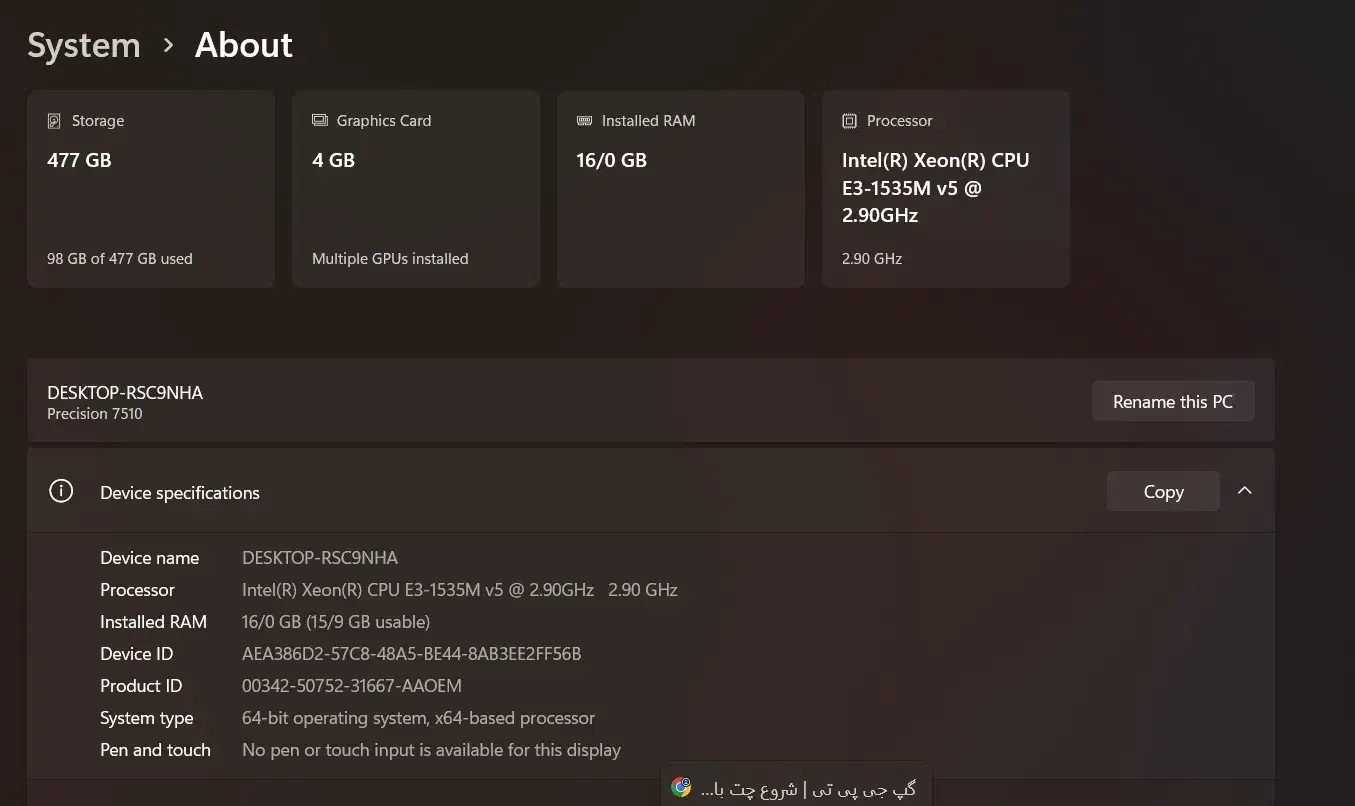
Task: Click the Rename this PC button
Action: [1172, 401]
